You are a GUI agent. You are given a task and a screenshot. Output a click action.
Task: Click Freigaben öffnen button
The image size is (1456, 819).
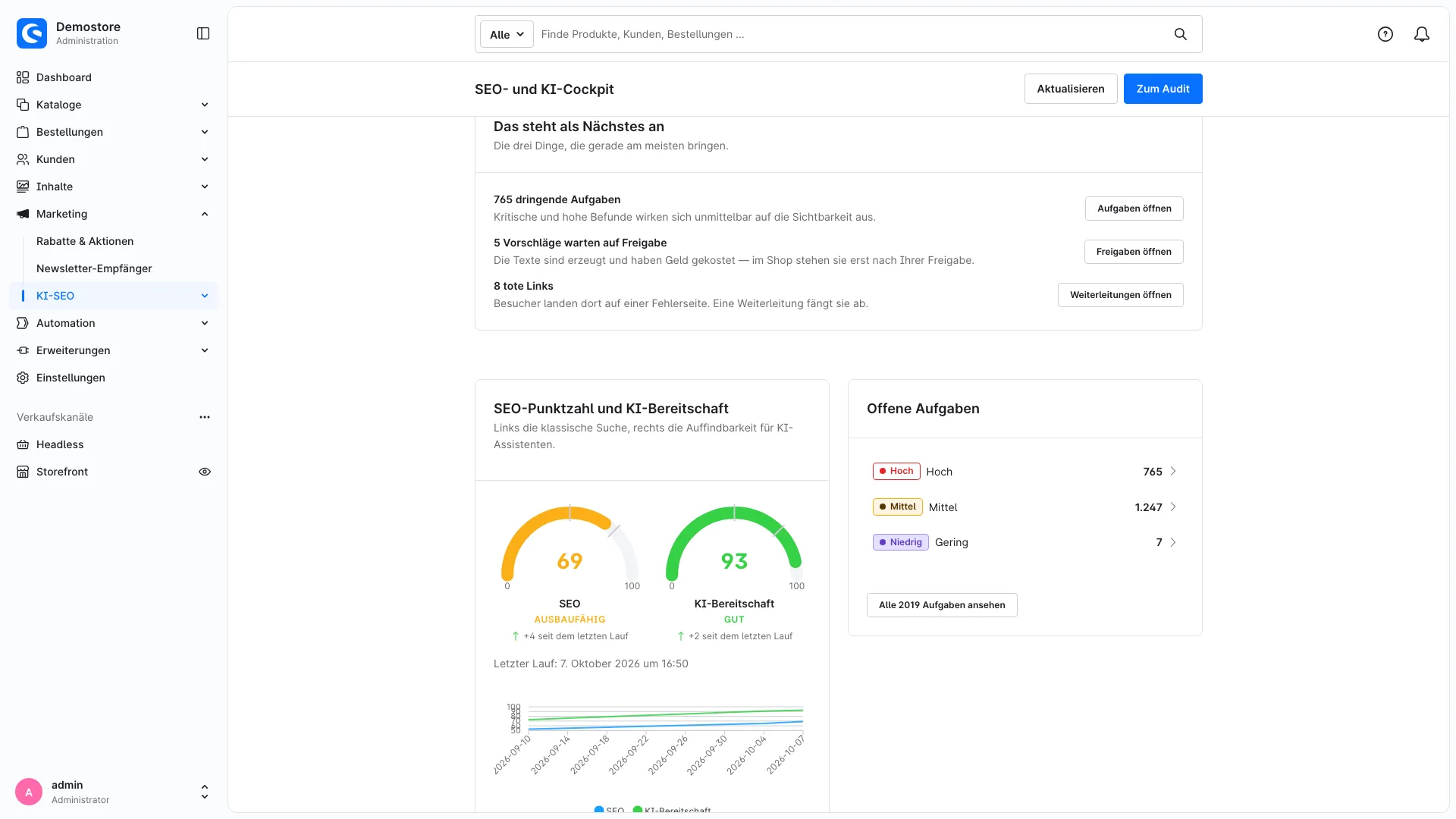pos(1134,252)
